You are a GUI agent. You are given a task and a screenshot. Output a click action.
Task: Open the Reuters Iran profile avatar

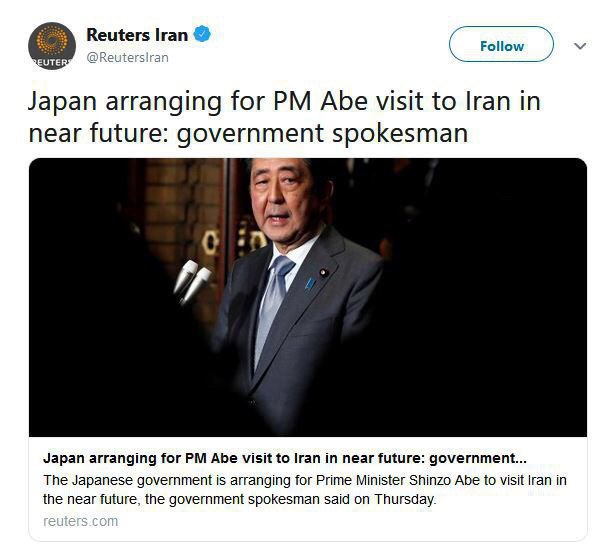pyautogui.click(x=52, y=46)
